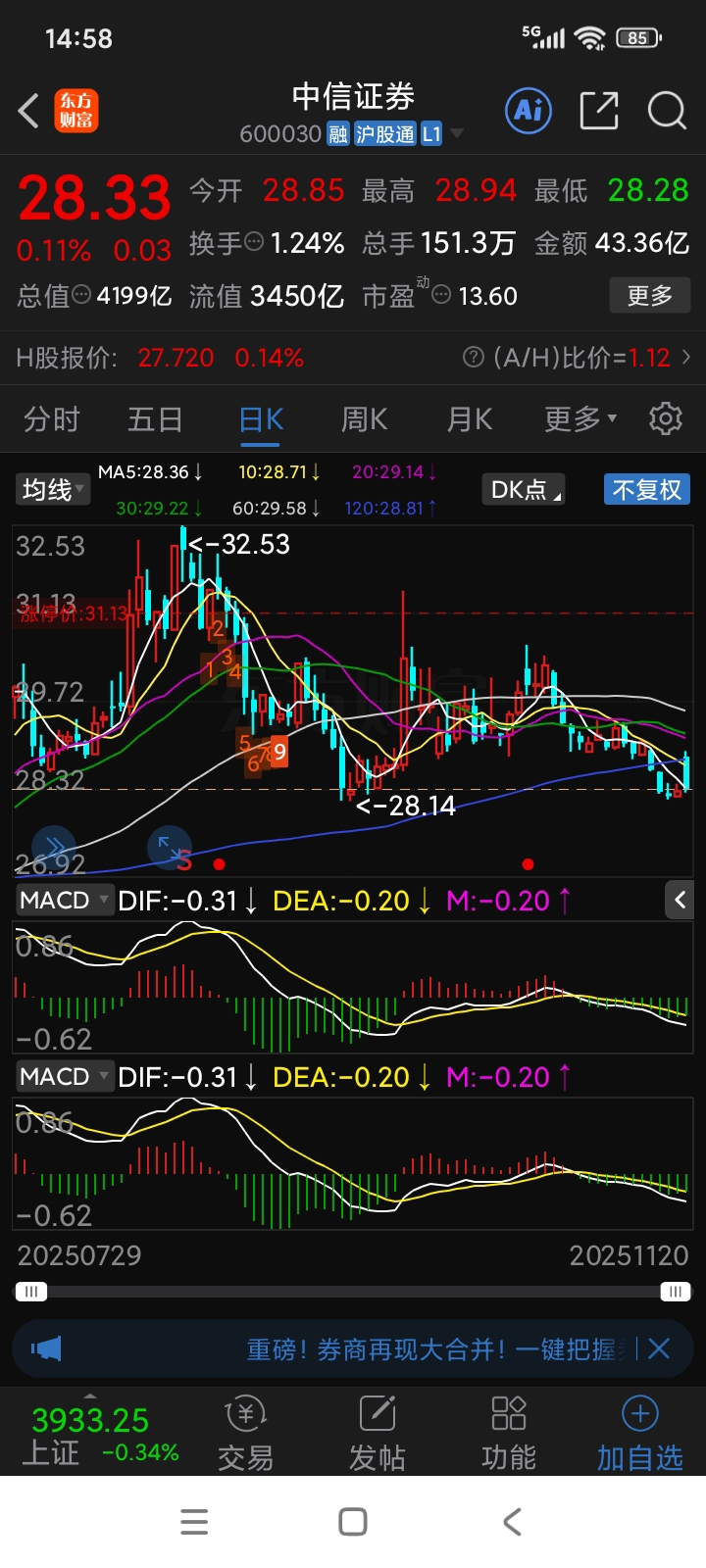Tap current price 28.33
706x1568 pixels.
pyautogui.click(x=94, y=198)
